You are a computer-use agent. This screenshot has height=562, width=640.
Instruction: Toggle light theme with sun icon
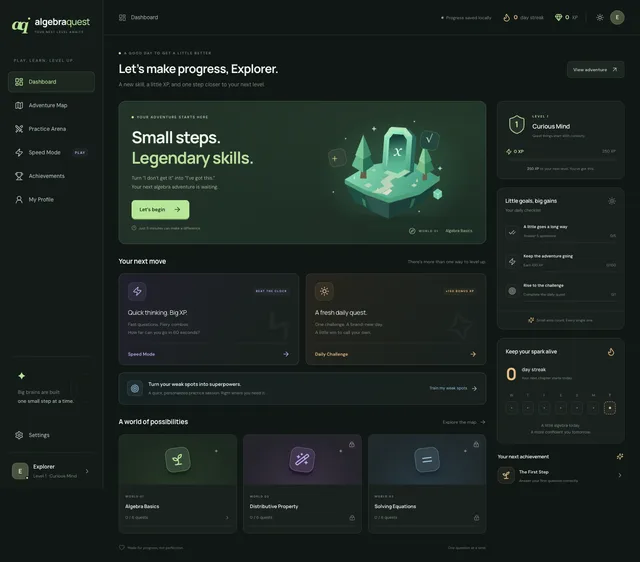(x=600, y=18)
